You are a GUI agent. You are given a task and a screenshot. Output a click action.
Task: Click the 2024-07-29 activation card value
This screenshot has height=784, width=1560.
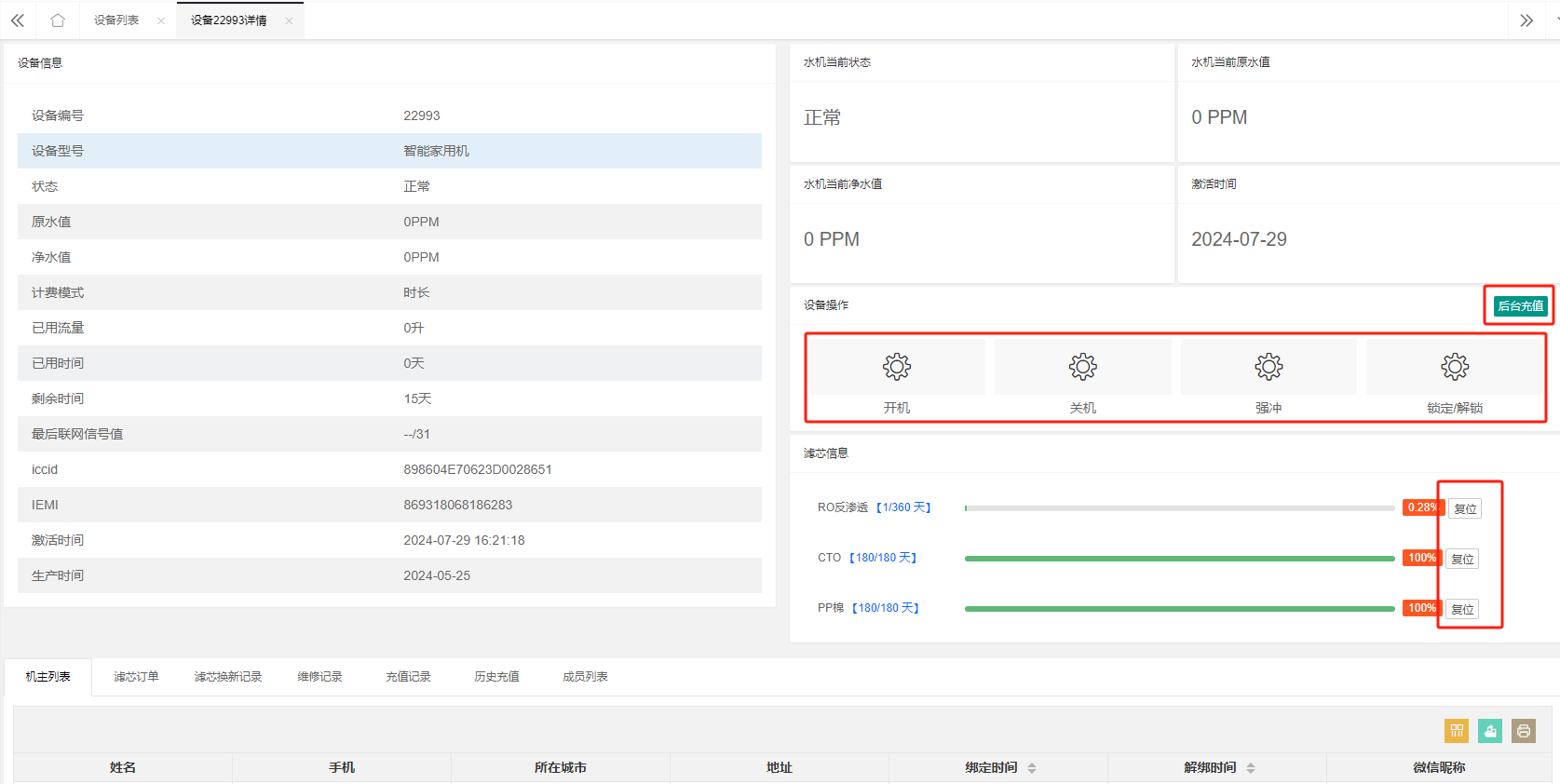coord(1239,239)
